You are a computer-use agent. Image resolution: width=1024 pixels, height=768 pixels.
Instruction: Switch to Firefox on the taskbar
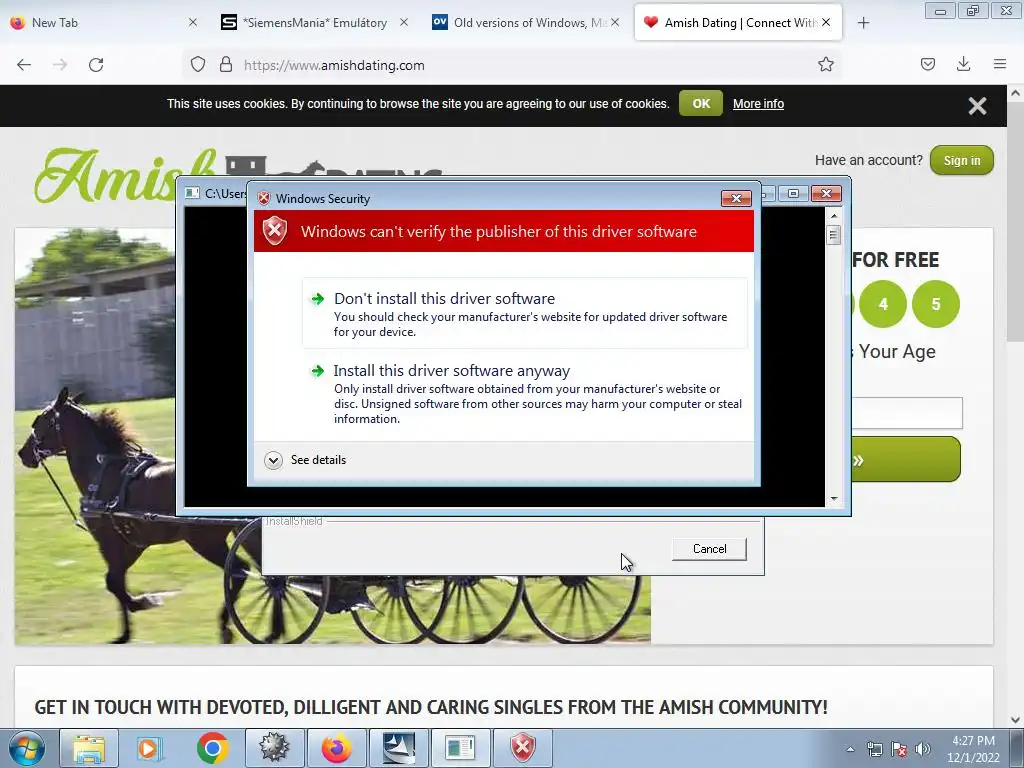point(336,748)
